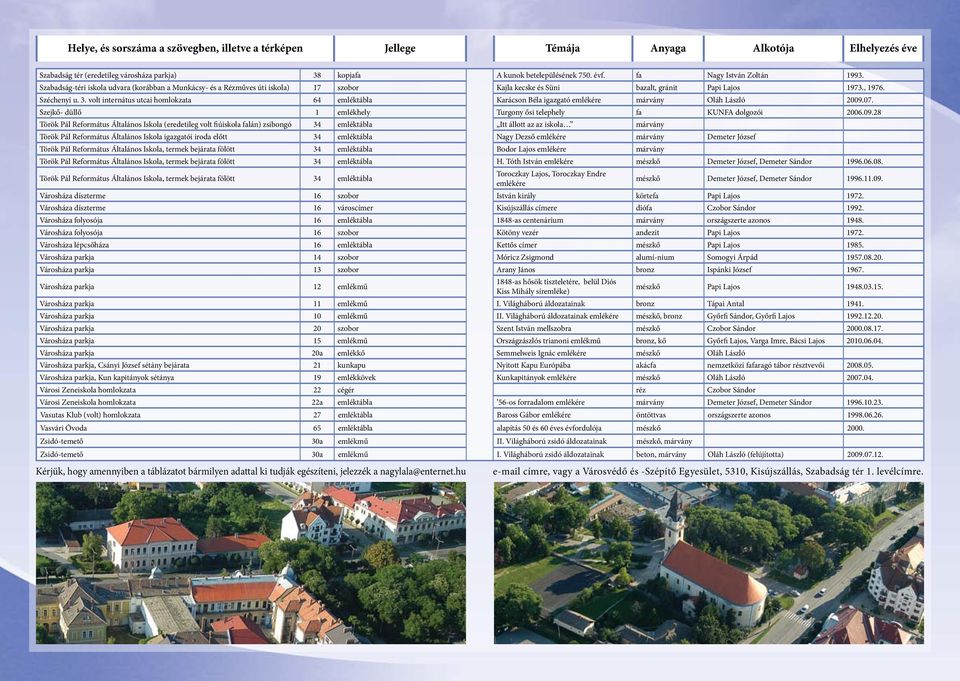960x681 pixels.
Task: Select the 'bazalt, gránit' material cell
Action: pyautogui.click(x=668, y=88)
